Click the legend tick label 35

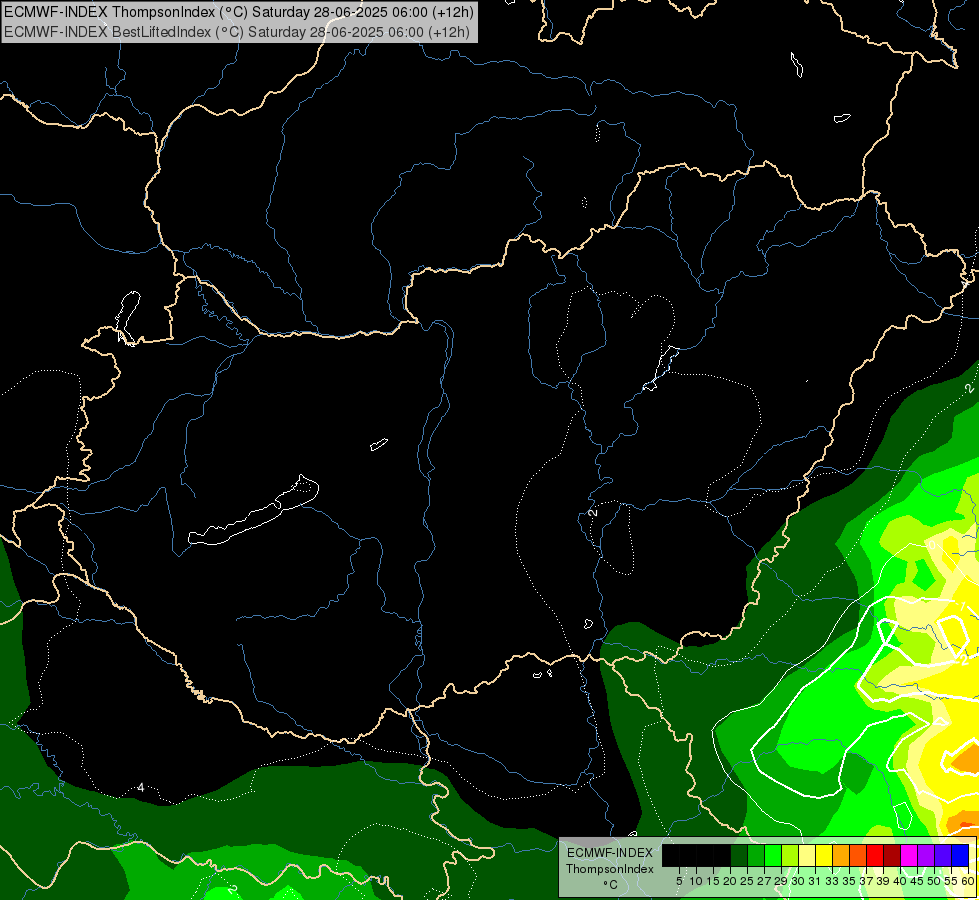pos(849,881)
